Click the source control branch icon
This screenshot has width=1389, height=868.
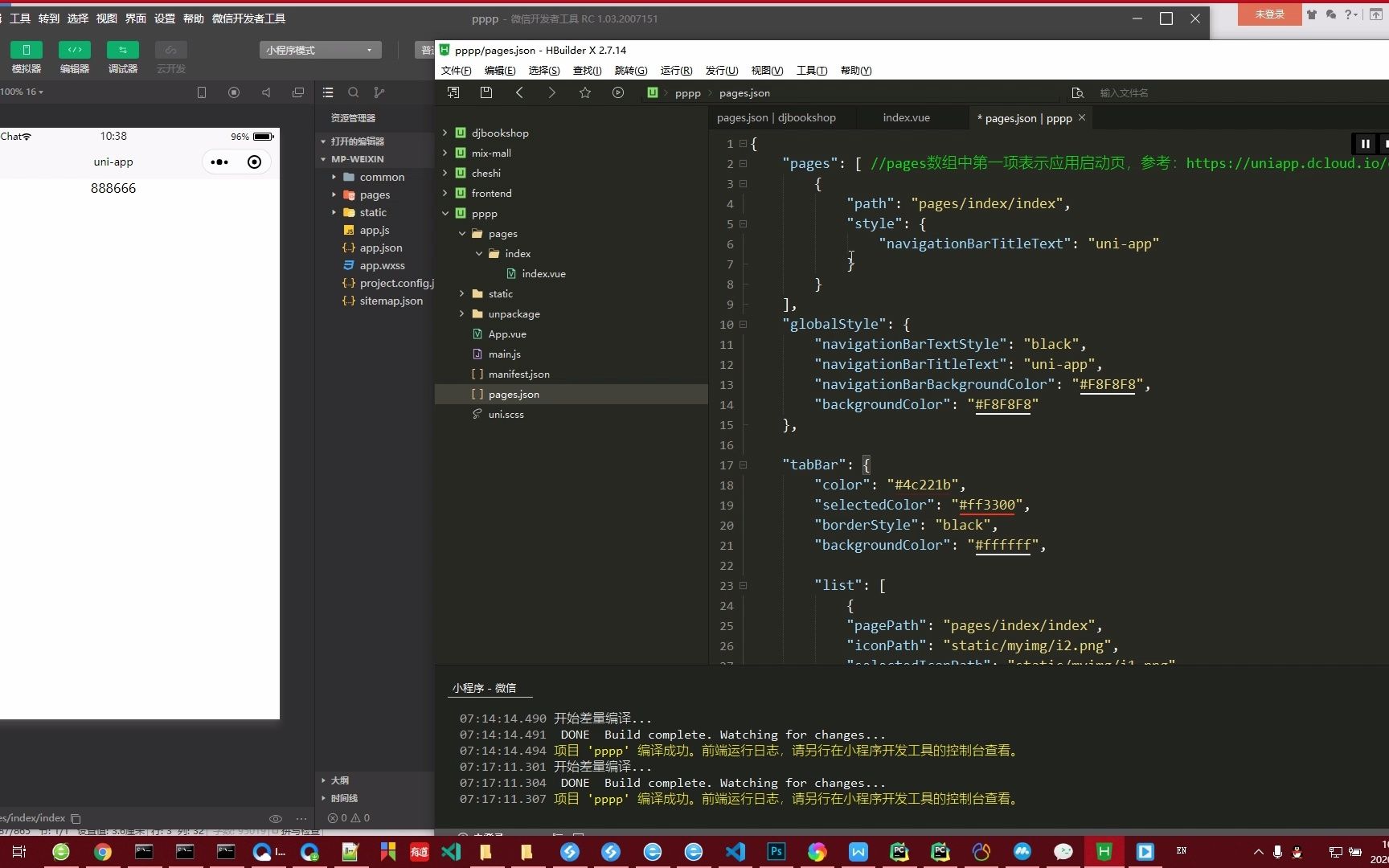379,92
